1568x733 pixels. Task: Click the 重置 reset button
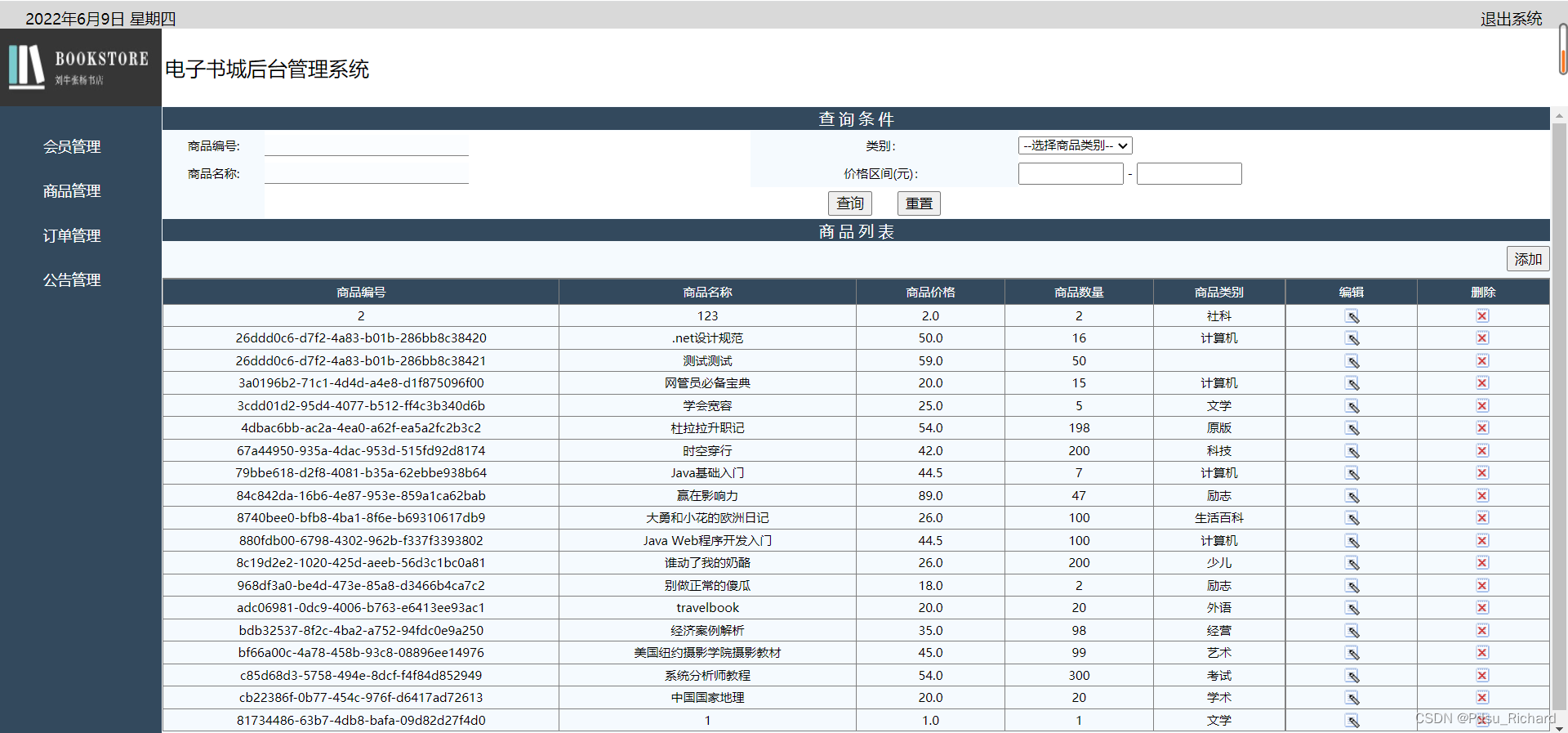click(x=919, y=203)
